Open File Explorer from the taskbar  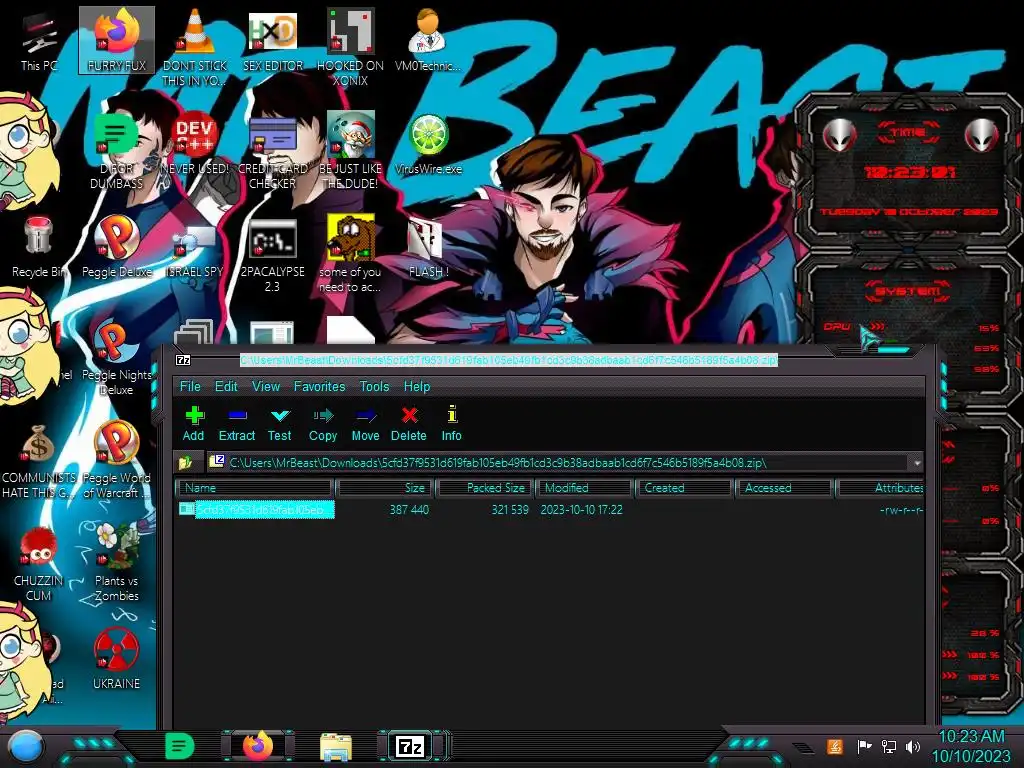(x=336, y=746)
